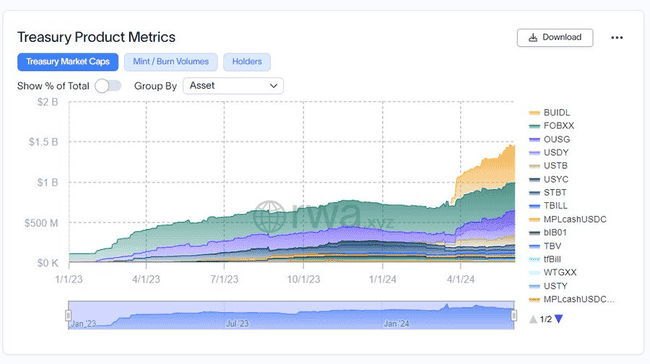Click the USYC legend line icon
This screenshot has width=650, height=364.
coord(534,180)
